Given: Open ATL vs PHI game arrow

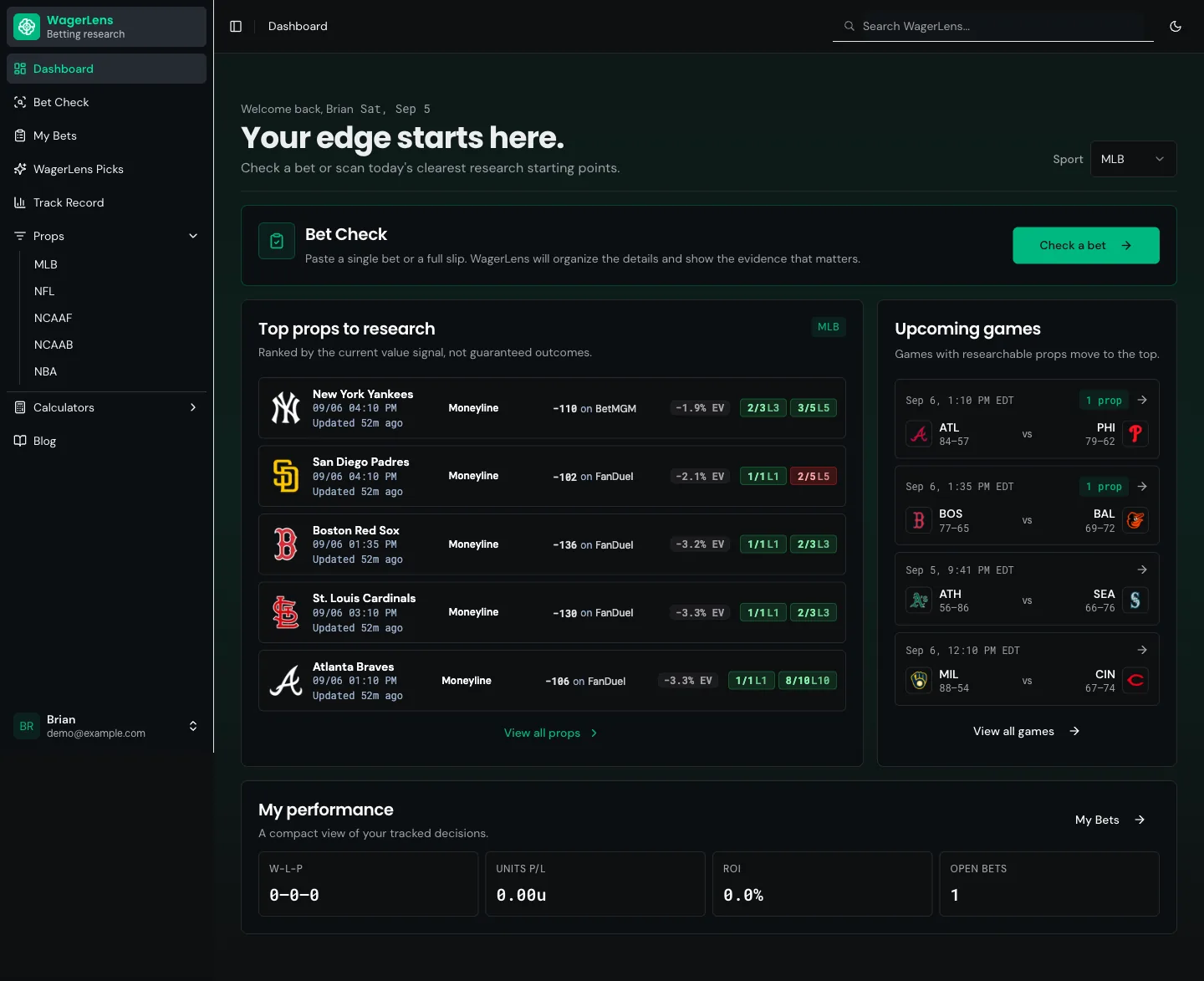Looking at the screenshot, I should pyautogui.click(x=1142, y=401).
